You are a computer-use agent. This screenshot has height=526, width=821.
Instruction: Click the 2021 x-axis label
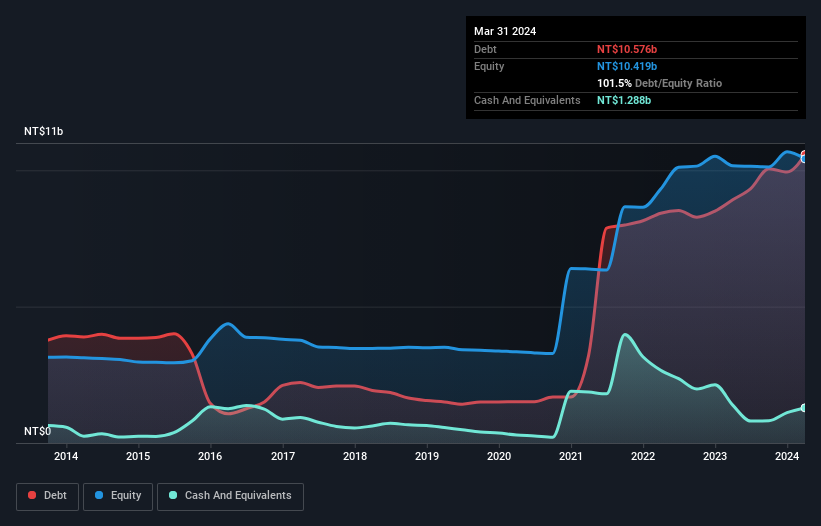coord(571,456)
